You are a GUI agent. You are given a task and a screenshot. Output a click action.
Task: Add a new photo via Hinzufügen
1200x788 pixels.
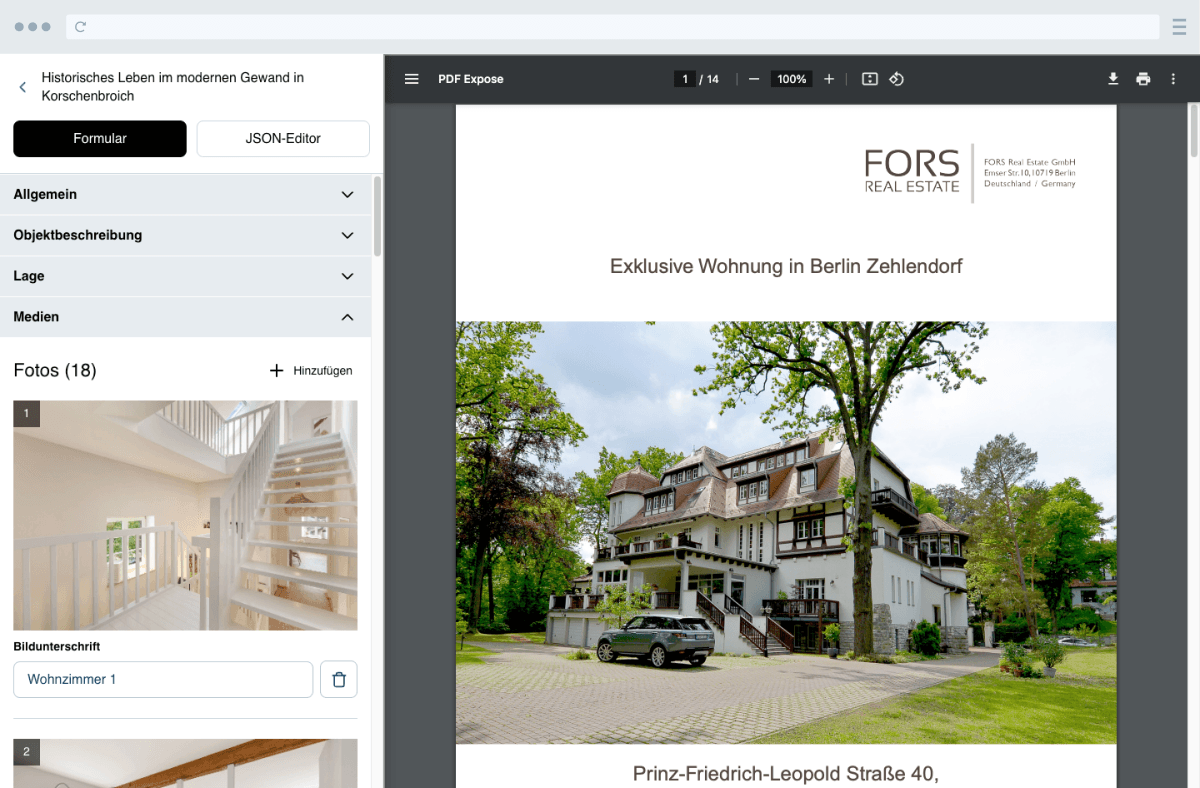click(310, 370)
